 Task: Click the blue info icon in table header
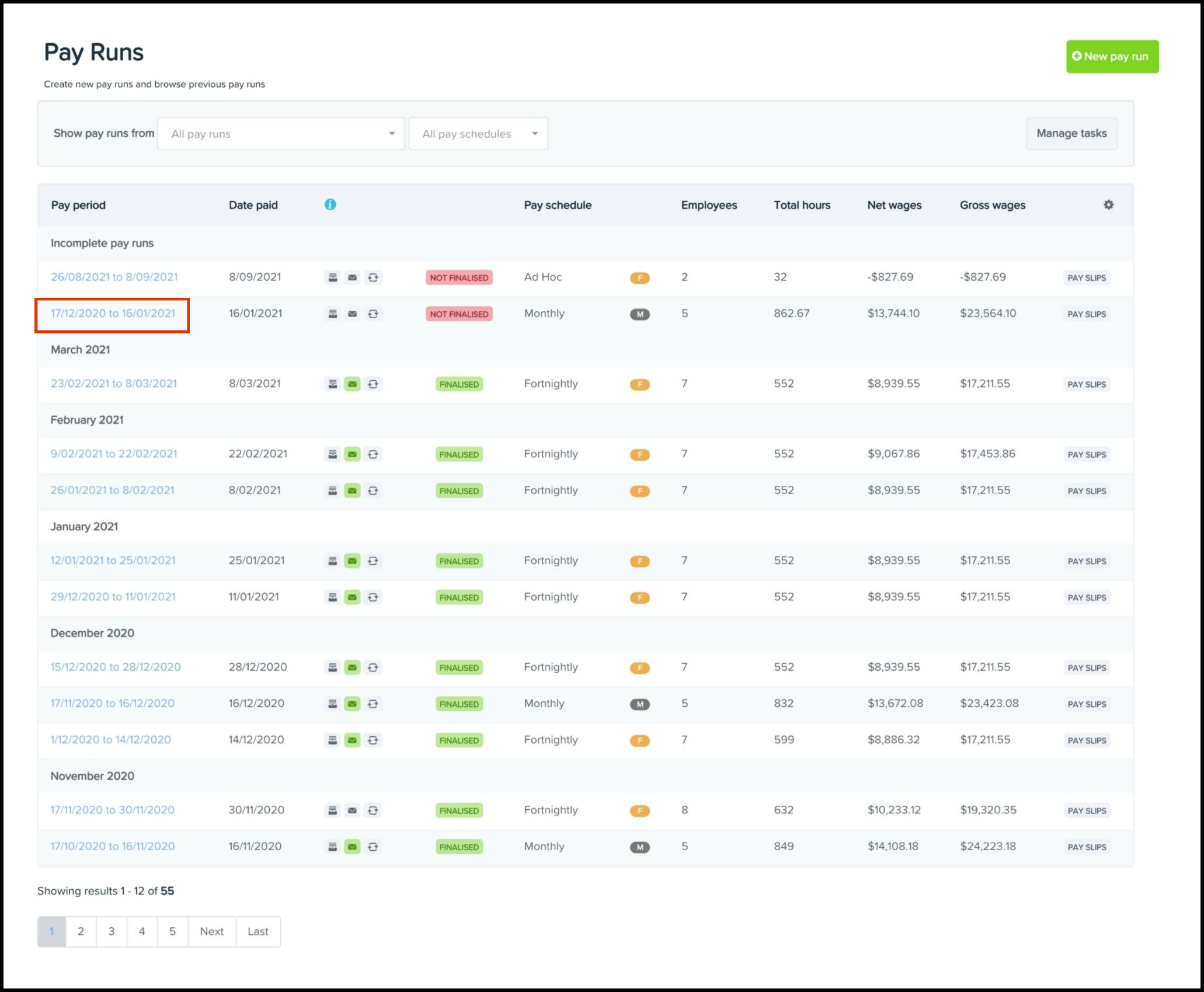(330, 204)
